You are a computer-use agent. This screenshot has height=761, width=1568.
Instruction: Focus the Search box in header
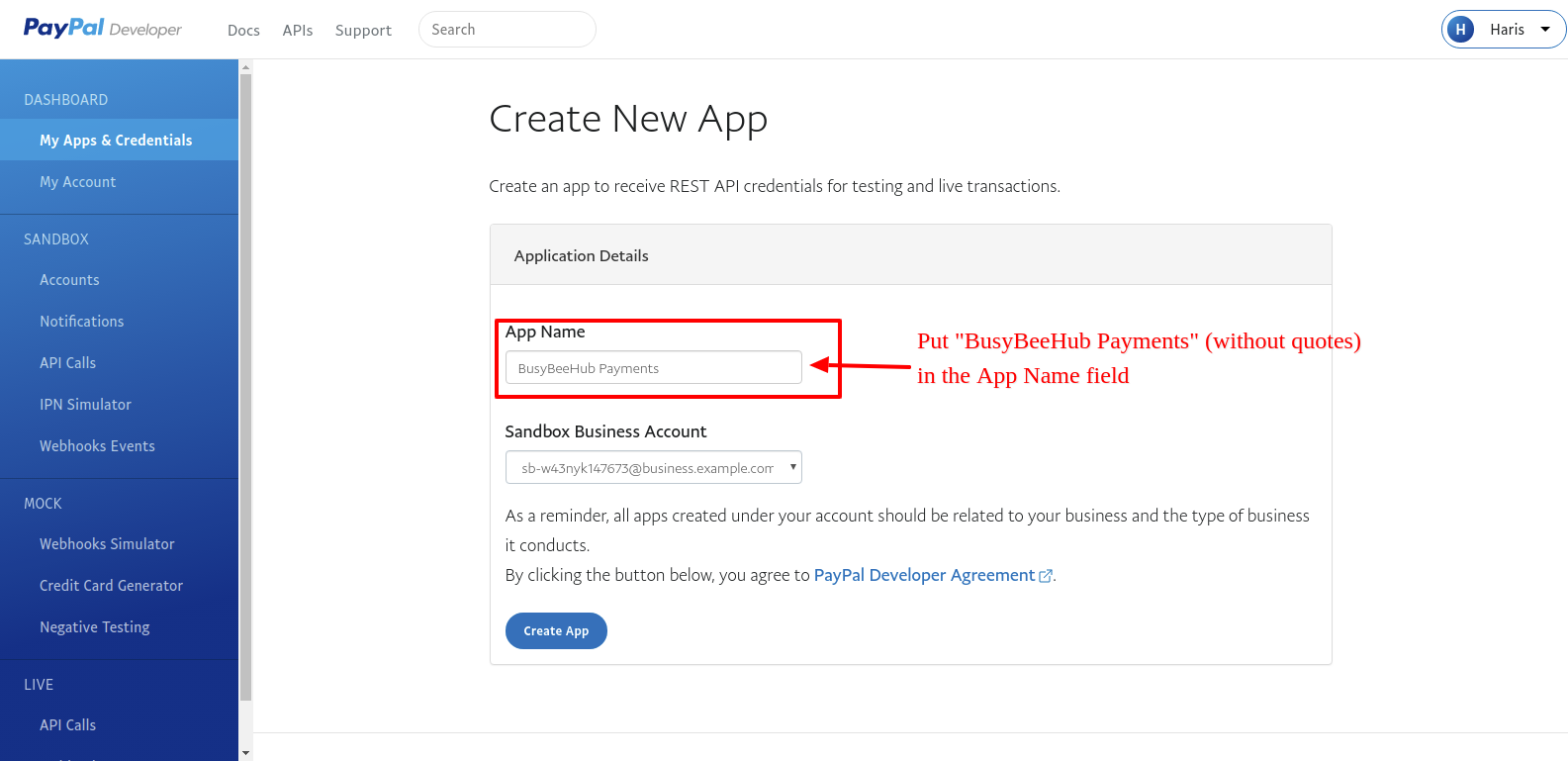507,30
